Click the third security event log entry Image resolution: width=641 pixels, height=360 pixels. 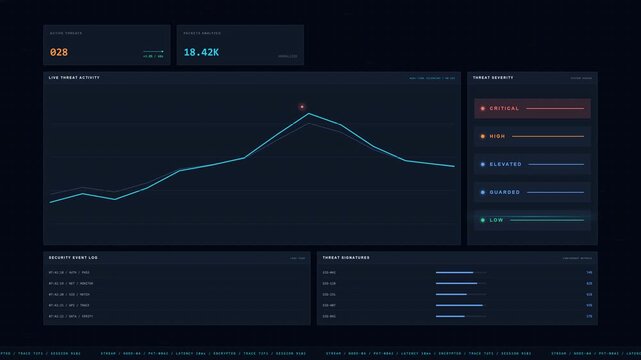point(69,295)
